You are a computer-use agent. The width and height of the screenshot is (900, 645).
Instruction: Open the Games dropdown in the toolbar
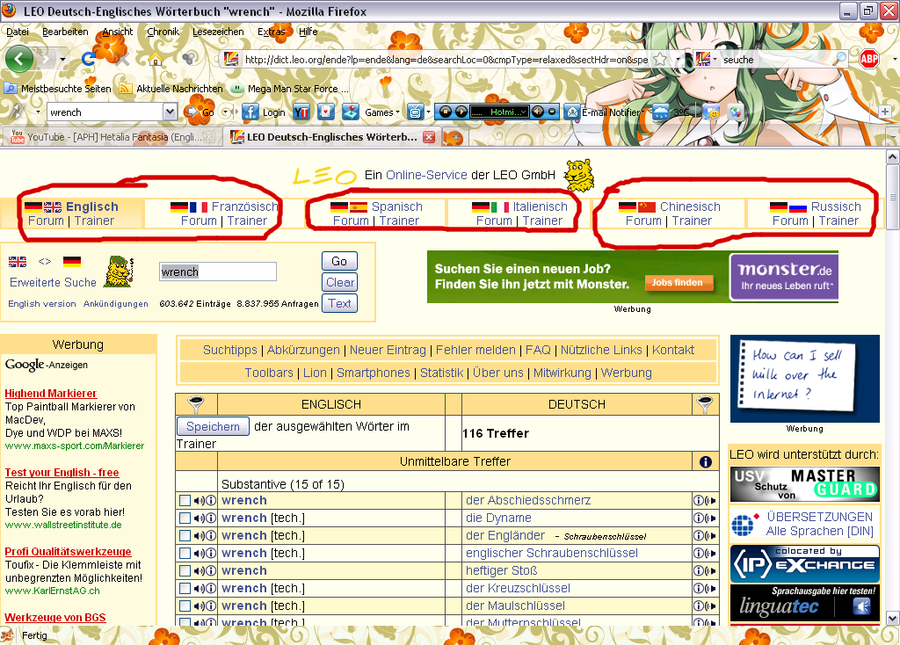click(382, 112)
